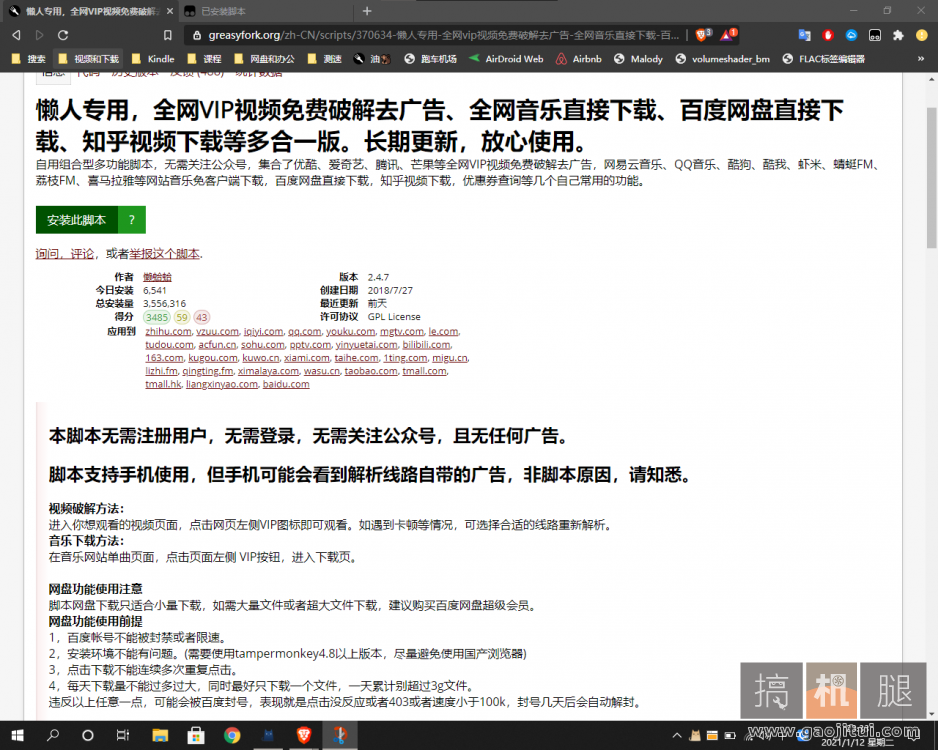This screenshot has width=938, height=750.
Task: Click the 举报这个脚本 report link
Action: (x=165, y=254)
